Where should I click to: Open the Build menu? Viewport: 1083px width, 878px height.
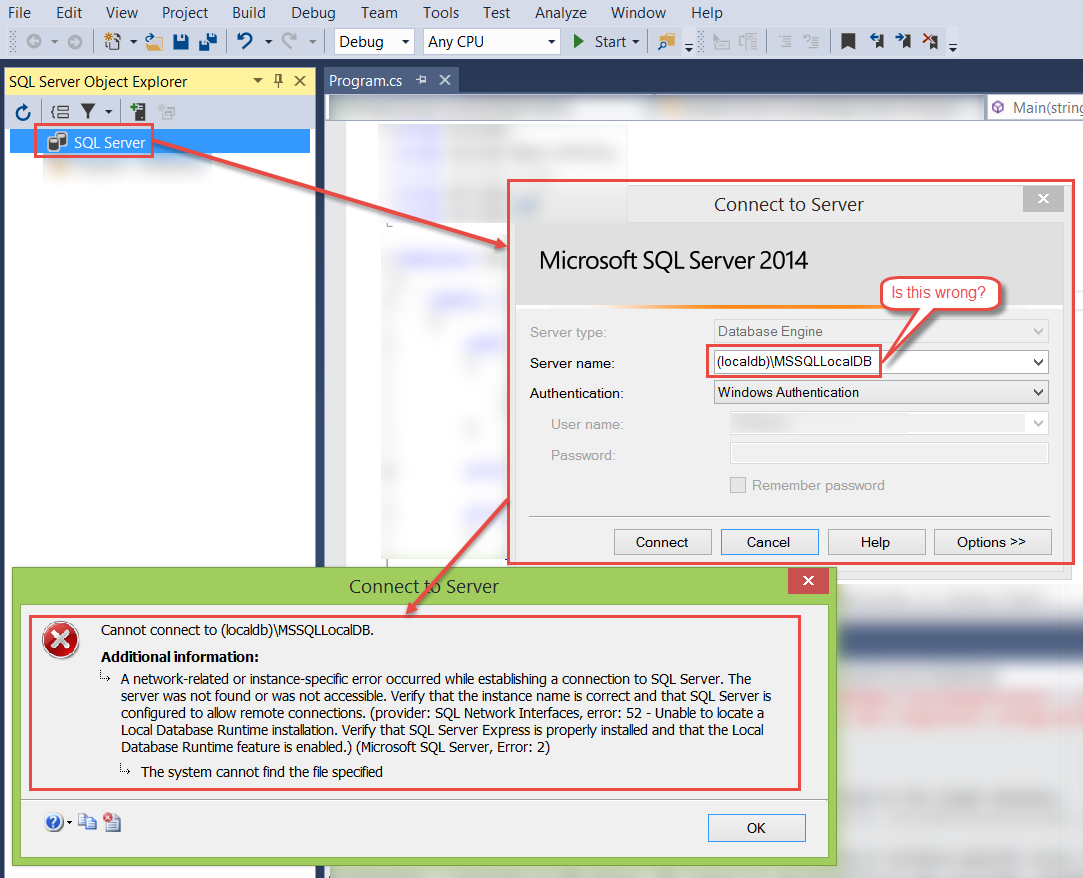(x=249, y=12)
